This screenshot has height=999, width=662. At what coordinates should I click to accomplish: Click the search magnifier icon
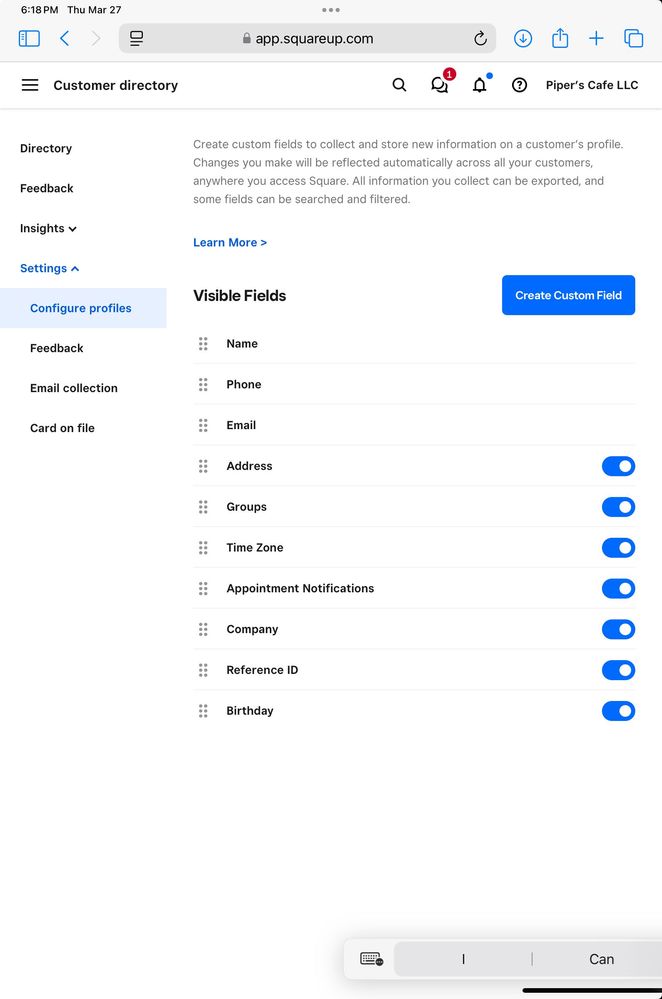coord(399,85)
